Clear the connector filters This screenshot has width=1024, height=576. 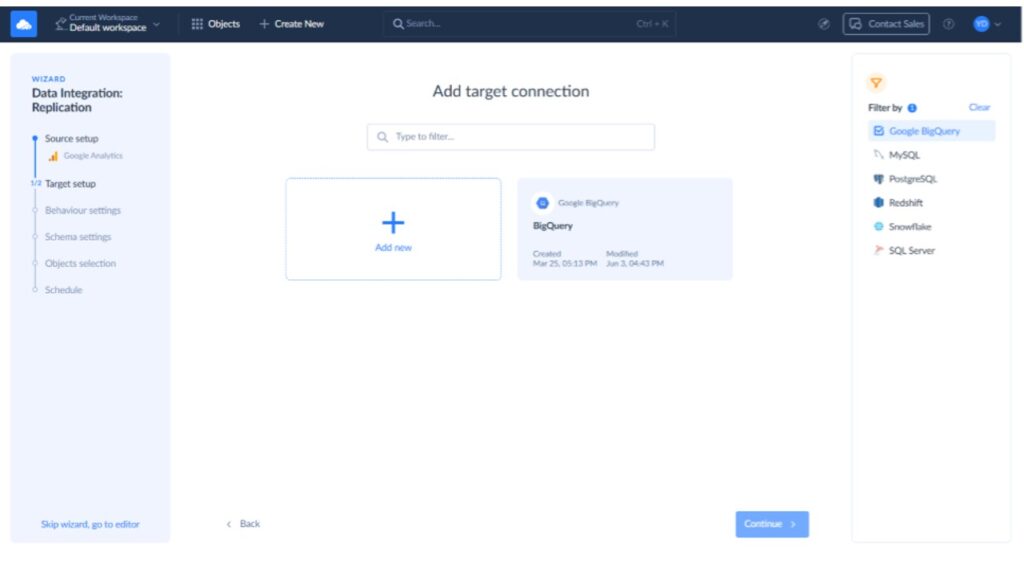[x=979, y=107]
